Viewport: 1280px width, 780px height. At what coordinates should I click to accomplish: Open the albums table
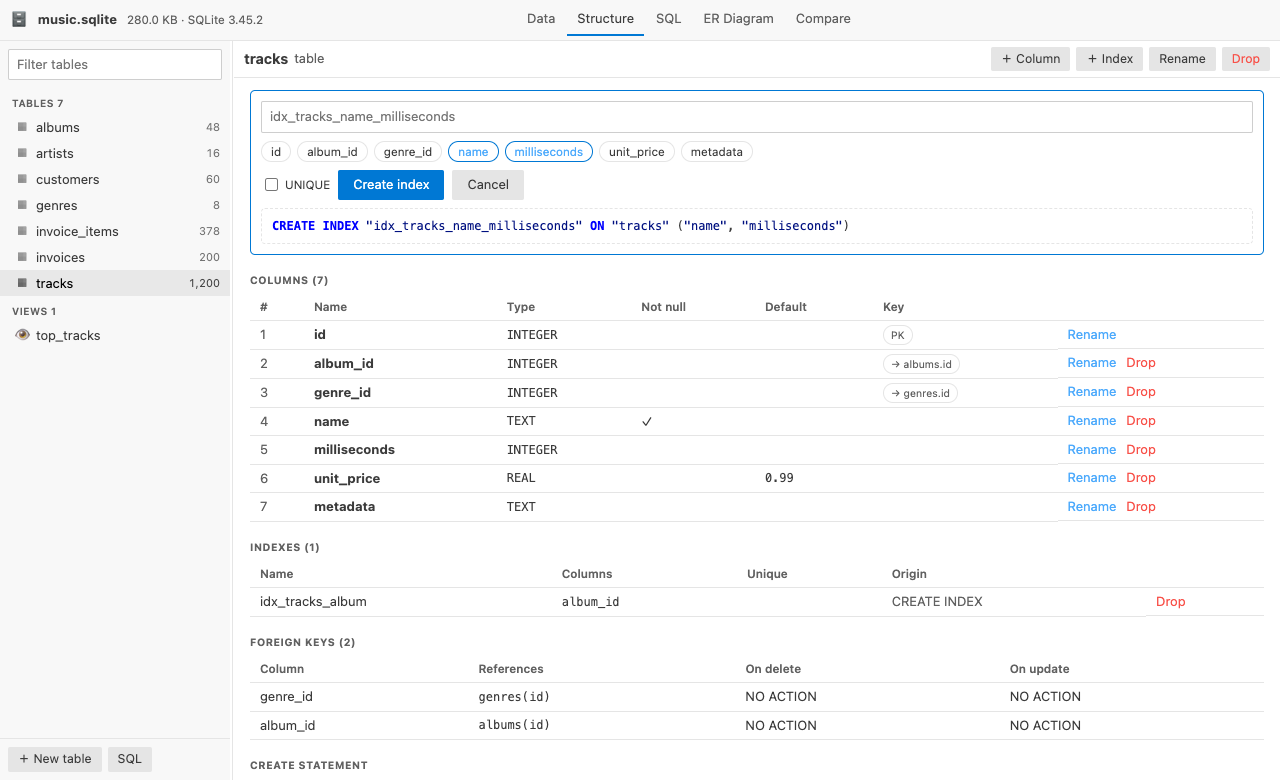click(x=115, y=127)
